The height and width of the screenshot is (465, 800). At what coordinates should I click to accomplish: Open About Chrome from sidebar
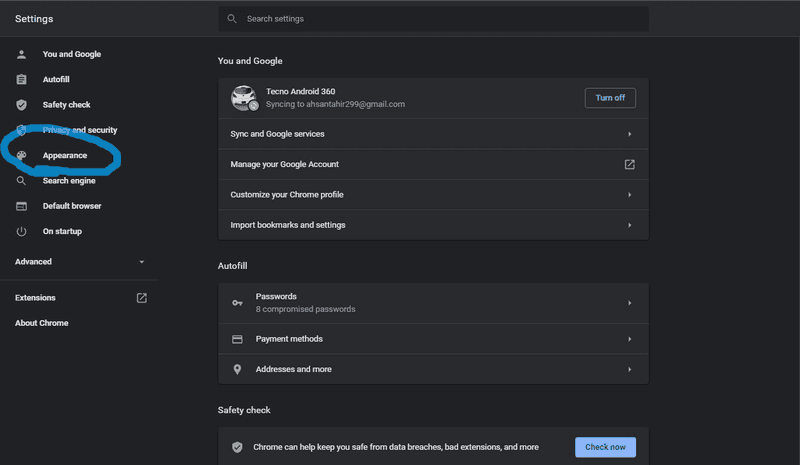click(x=42, y=323)
